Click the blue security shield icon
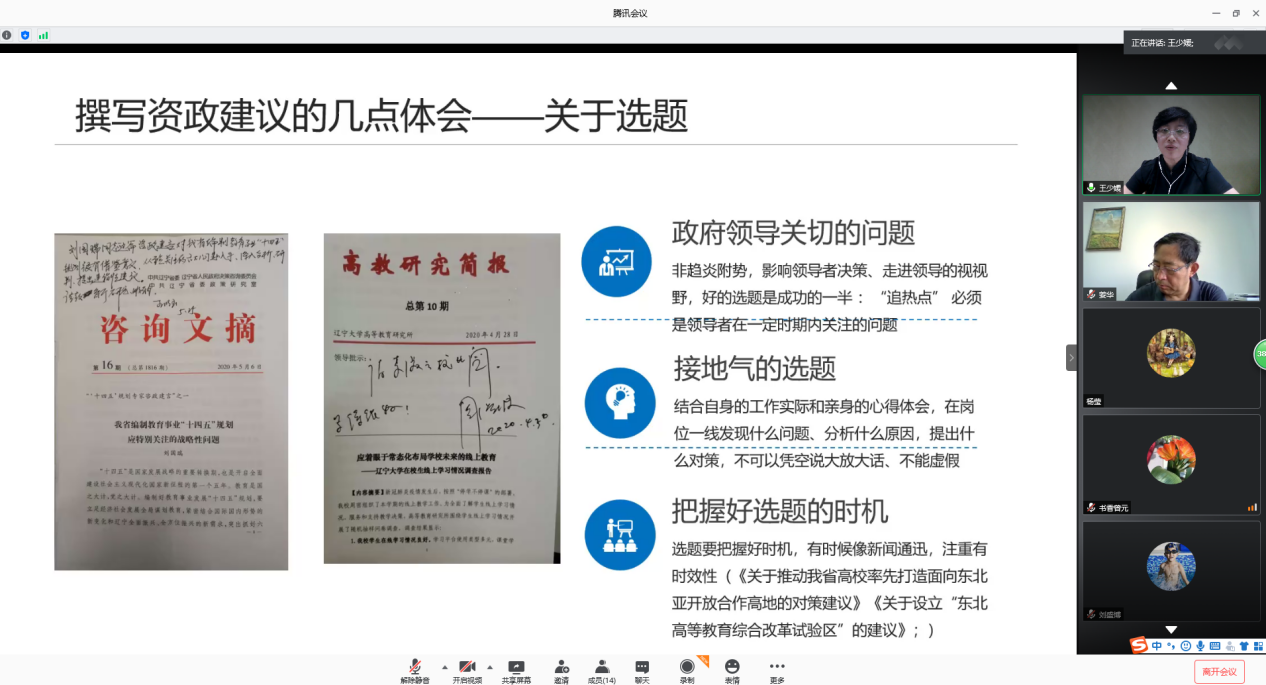This screenshot has height=685, width=1266. tap(25, 35)
